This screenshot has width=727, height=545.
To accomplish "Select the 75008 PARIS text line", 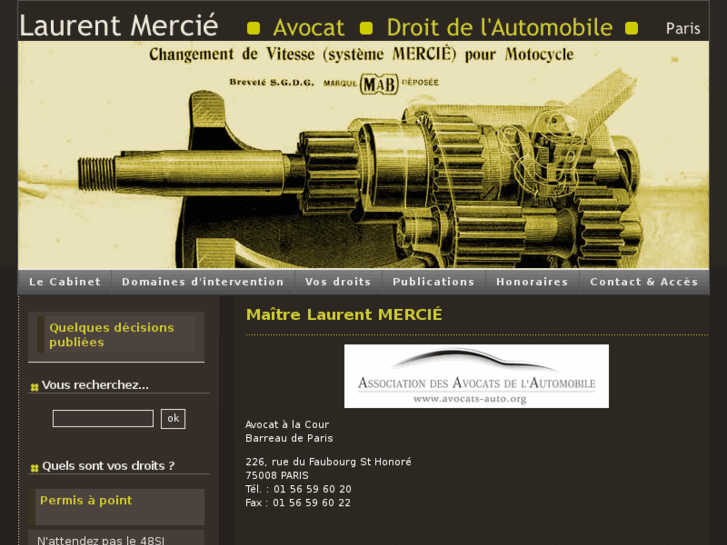I will click(x=277, y=475).
